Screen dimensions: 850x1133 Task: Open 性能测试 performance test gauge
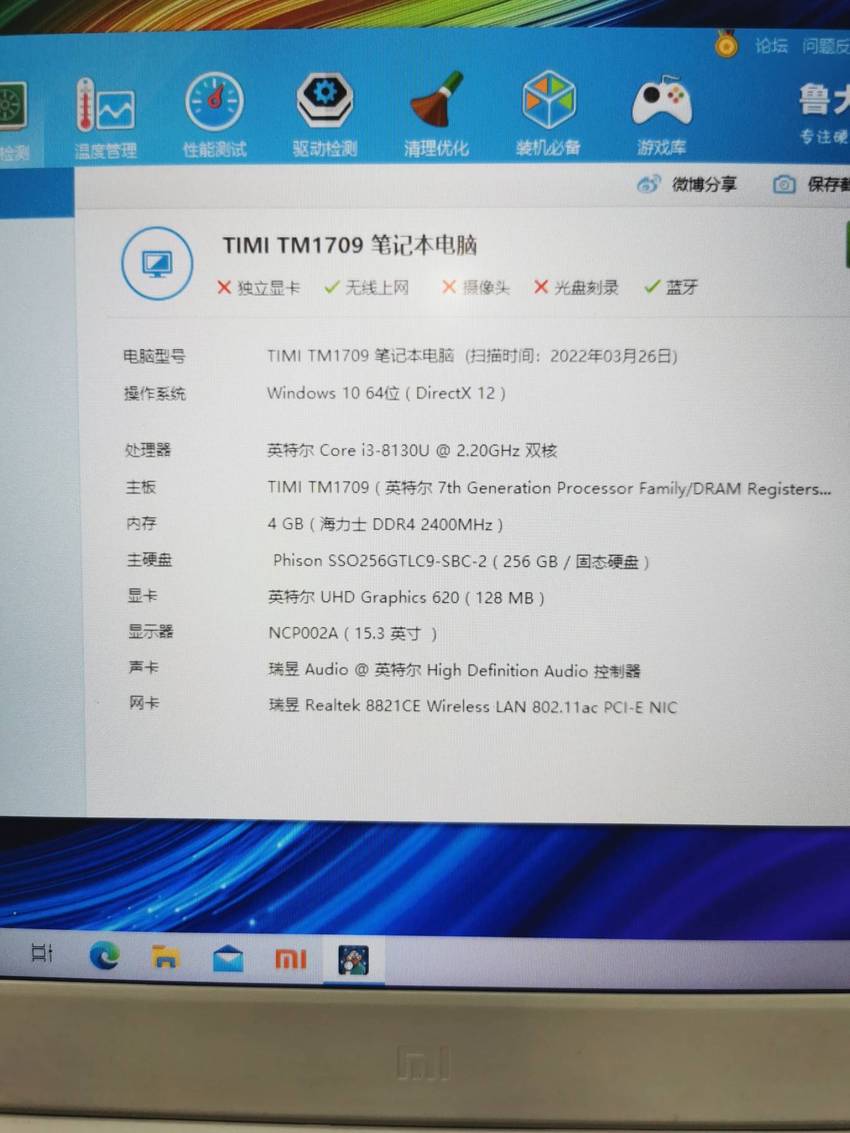point(215,115)
